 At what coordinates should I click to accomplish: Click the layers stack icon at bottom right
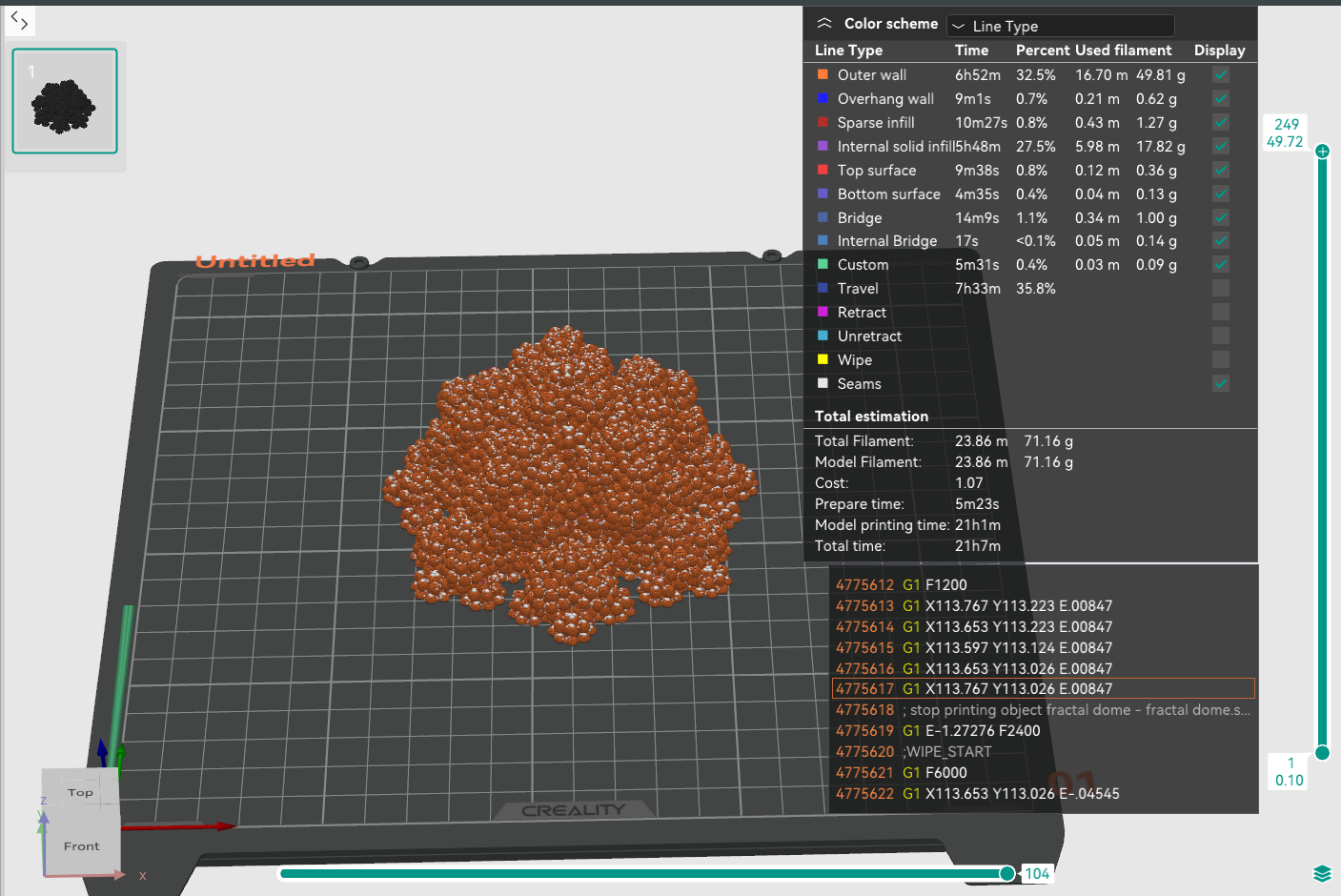[x=1322, y=873]
